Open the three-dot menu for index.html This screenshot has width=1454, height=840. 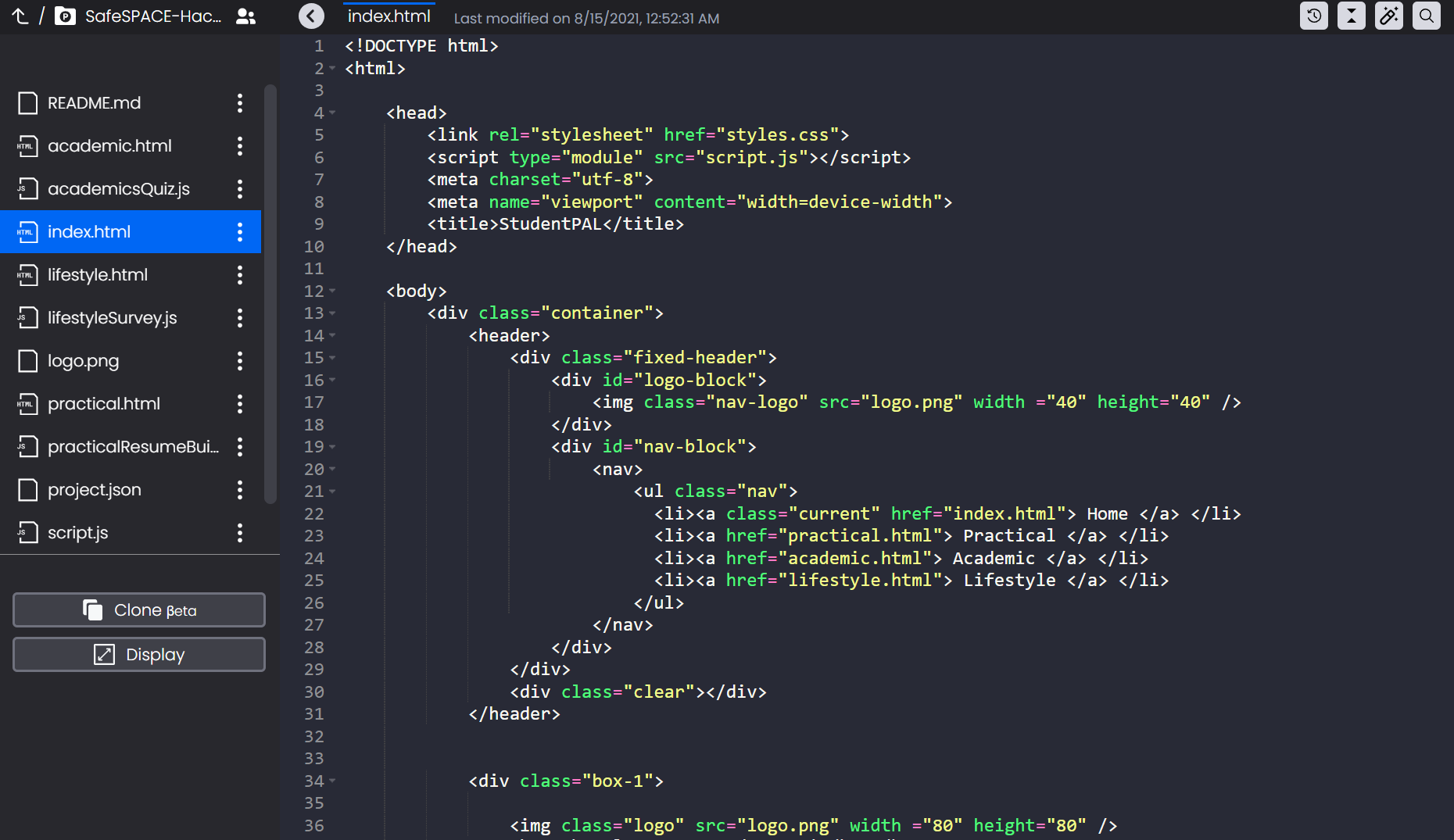240,232
